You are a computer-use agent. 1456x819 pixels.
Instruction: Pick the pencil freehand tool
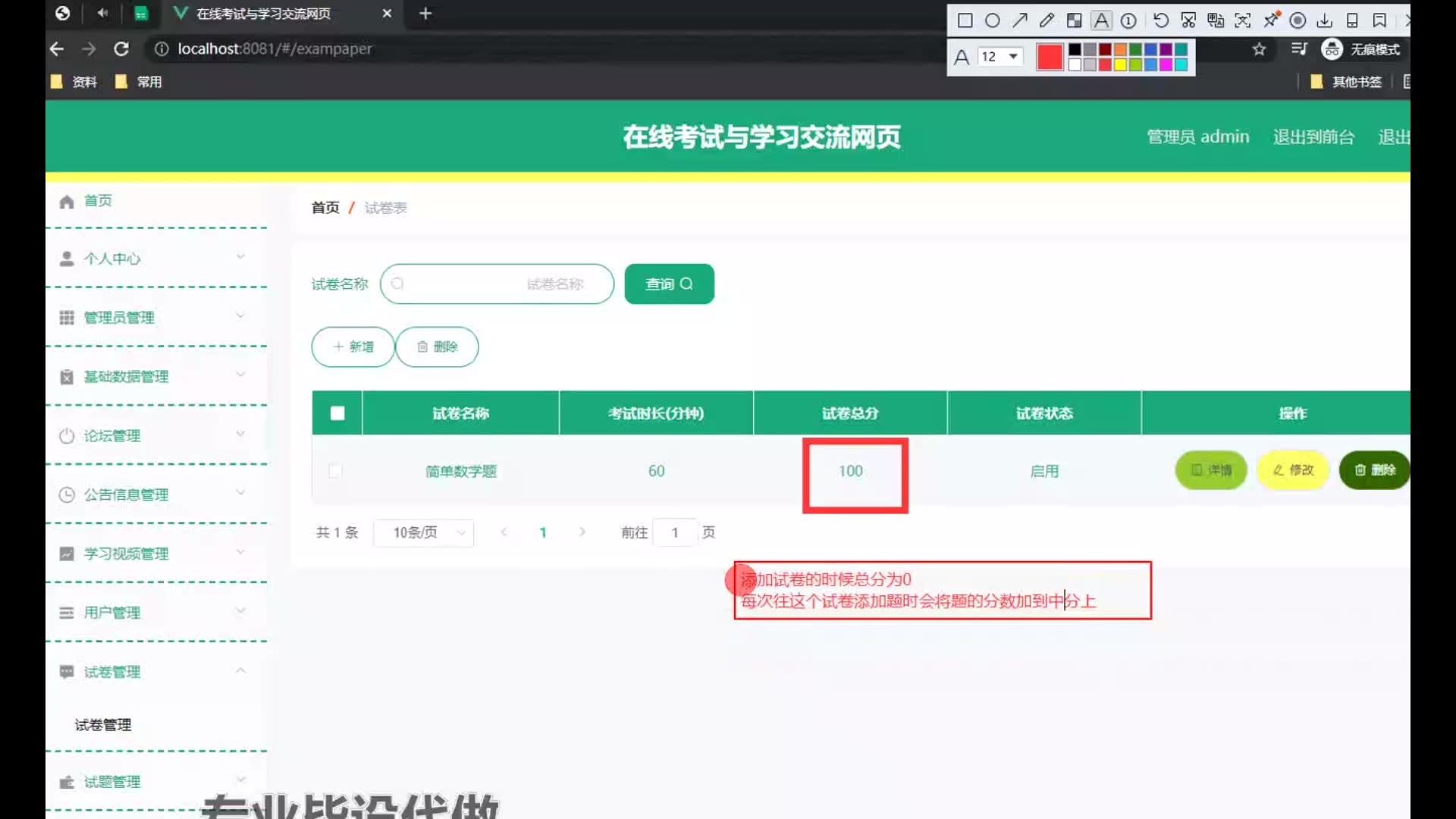point(1047,20)
